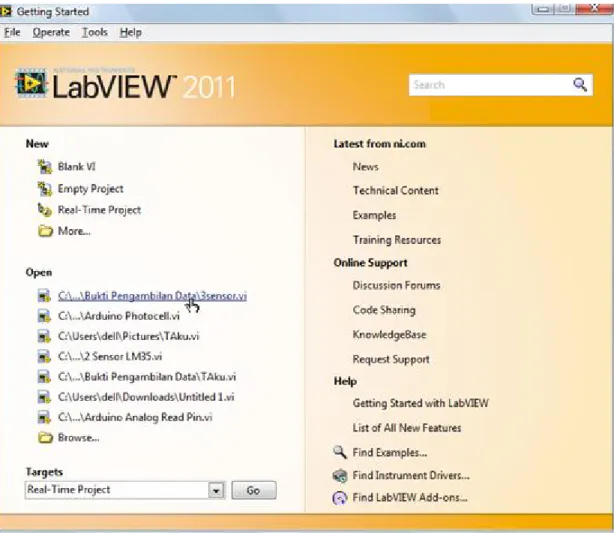Open the Training Resources link
Screen dimensions: 614x533
(x=397, y=240)
